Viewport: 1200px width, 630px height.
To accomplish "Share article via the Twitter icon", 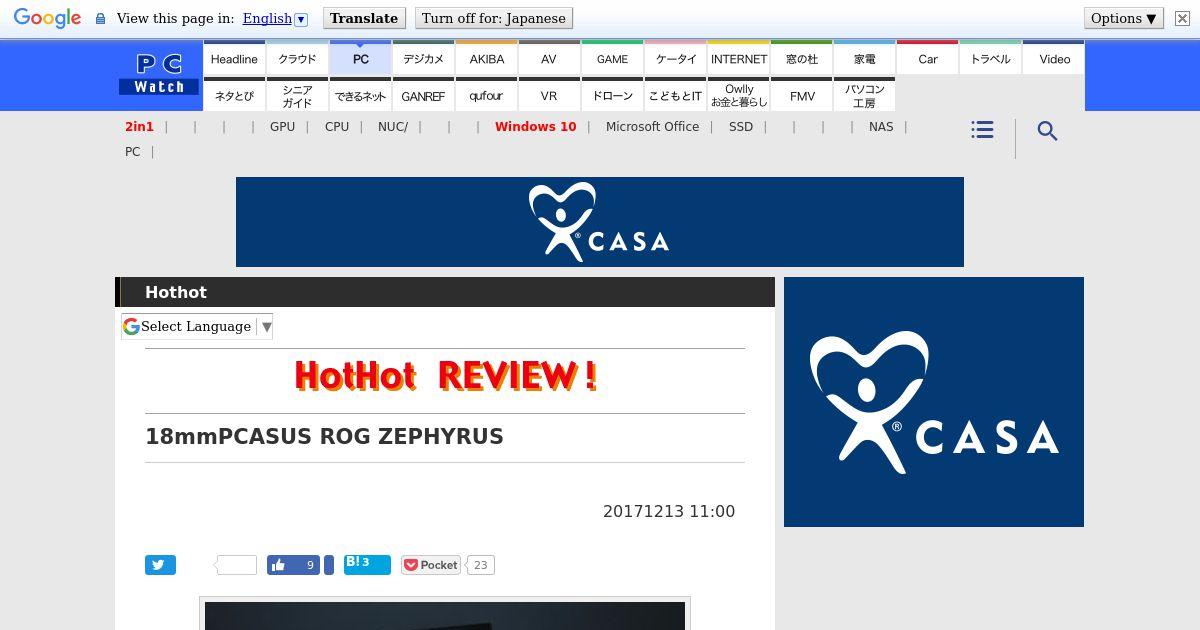I will pos(160,565).
